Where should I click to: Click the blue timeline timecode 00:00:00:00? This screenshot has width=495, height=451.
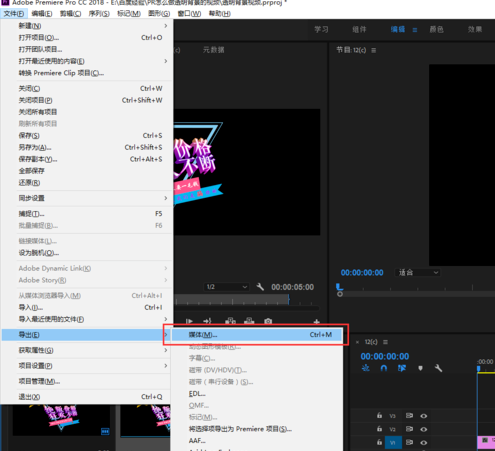coord(385,356)
